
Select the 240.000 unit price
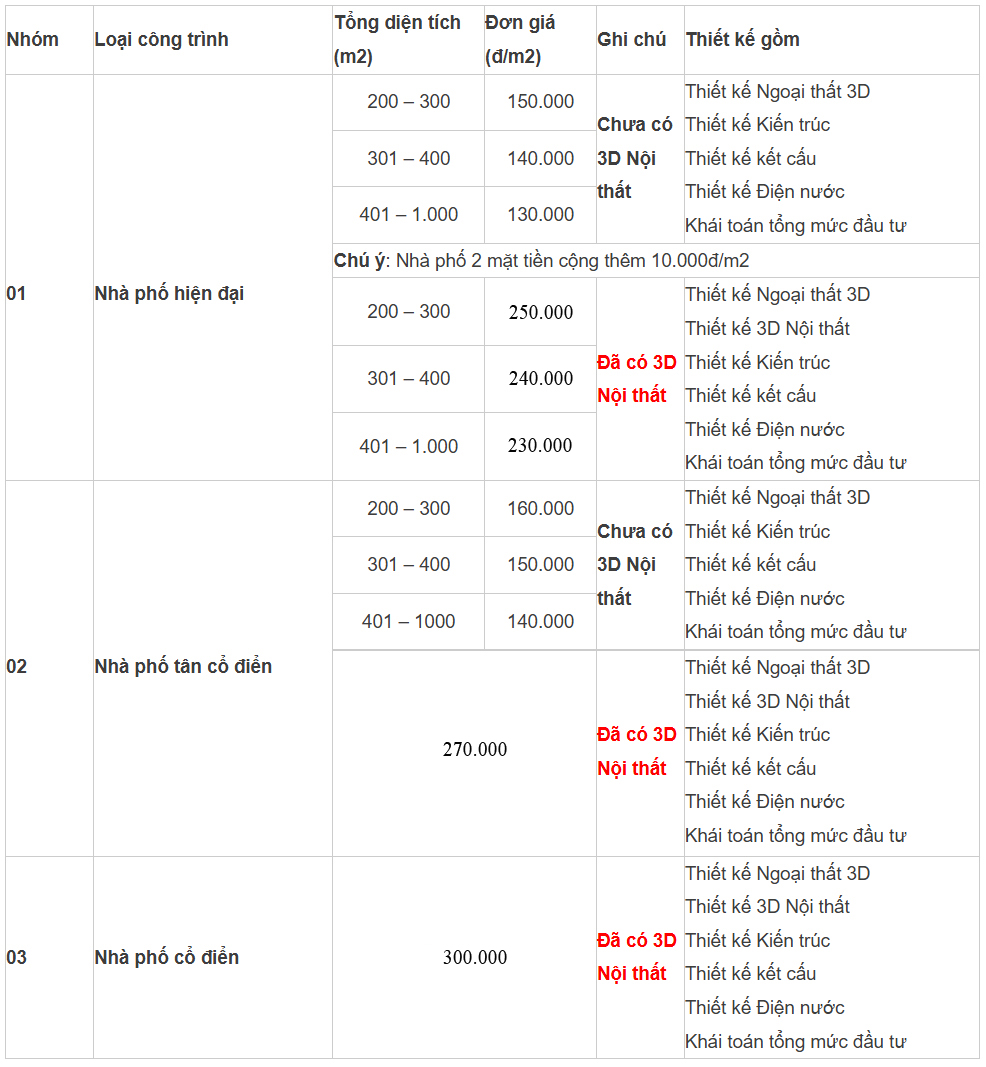click(540, 379)
